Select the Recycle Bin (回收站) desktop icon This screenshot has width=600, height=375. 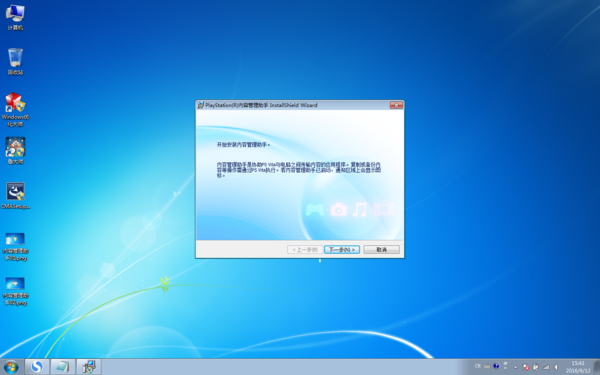click(15, 61)
